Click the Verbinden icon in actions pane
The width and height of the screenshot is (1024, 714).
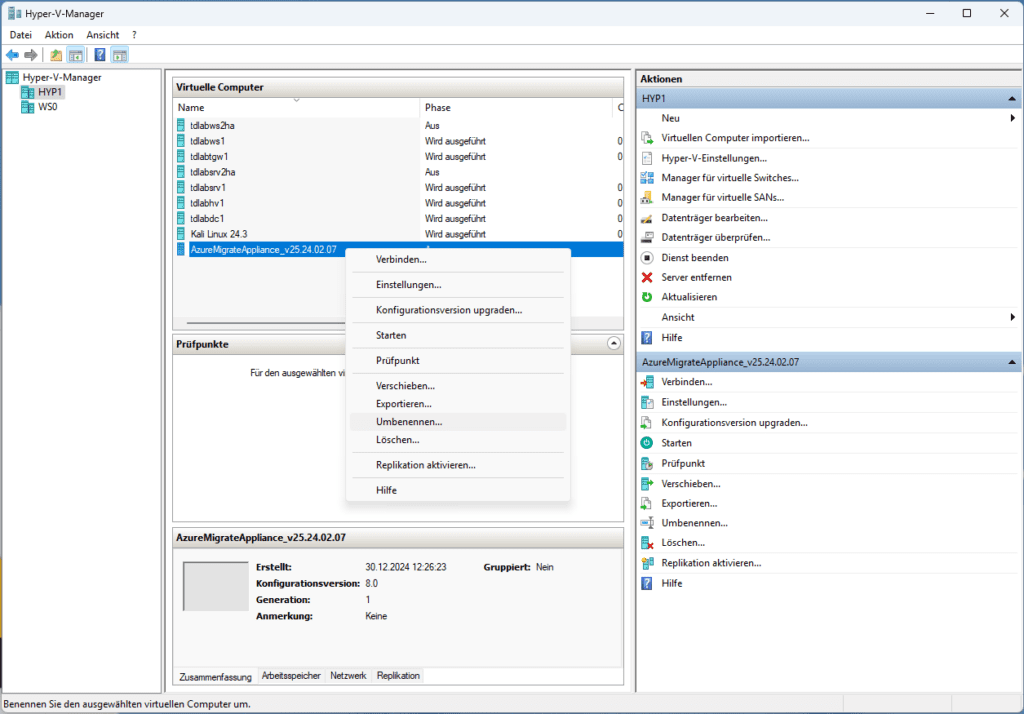[x=647, y=382]
